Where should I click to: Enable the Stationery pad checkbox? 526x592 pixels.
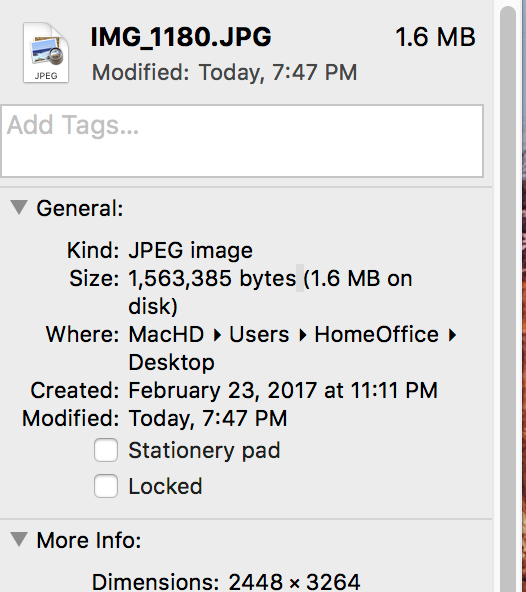point(106,450)
